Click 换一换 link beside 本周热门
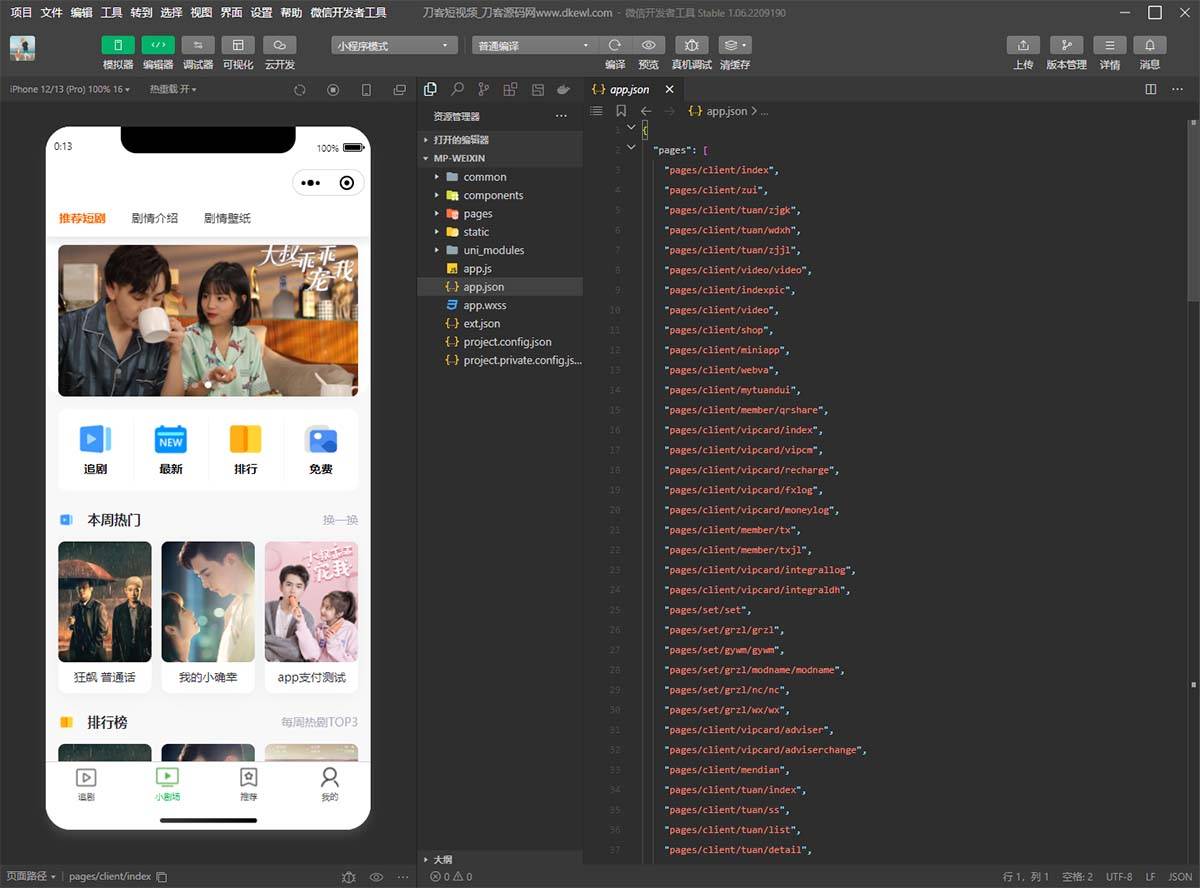Screen dimensions: 1200x888 click(x=340, y=520)
